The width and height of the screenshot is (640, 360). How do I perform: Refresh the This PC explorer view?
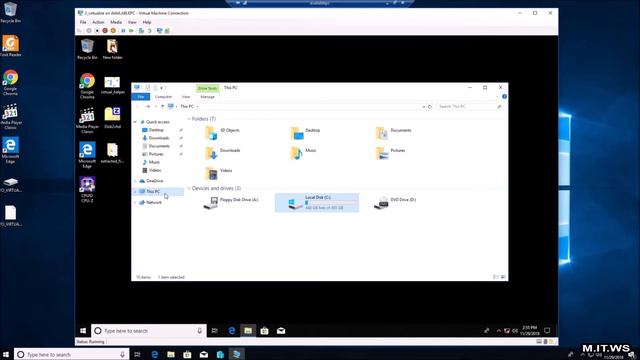coord(430,107)
